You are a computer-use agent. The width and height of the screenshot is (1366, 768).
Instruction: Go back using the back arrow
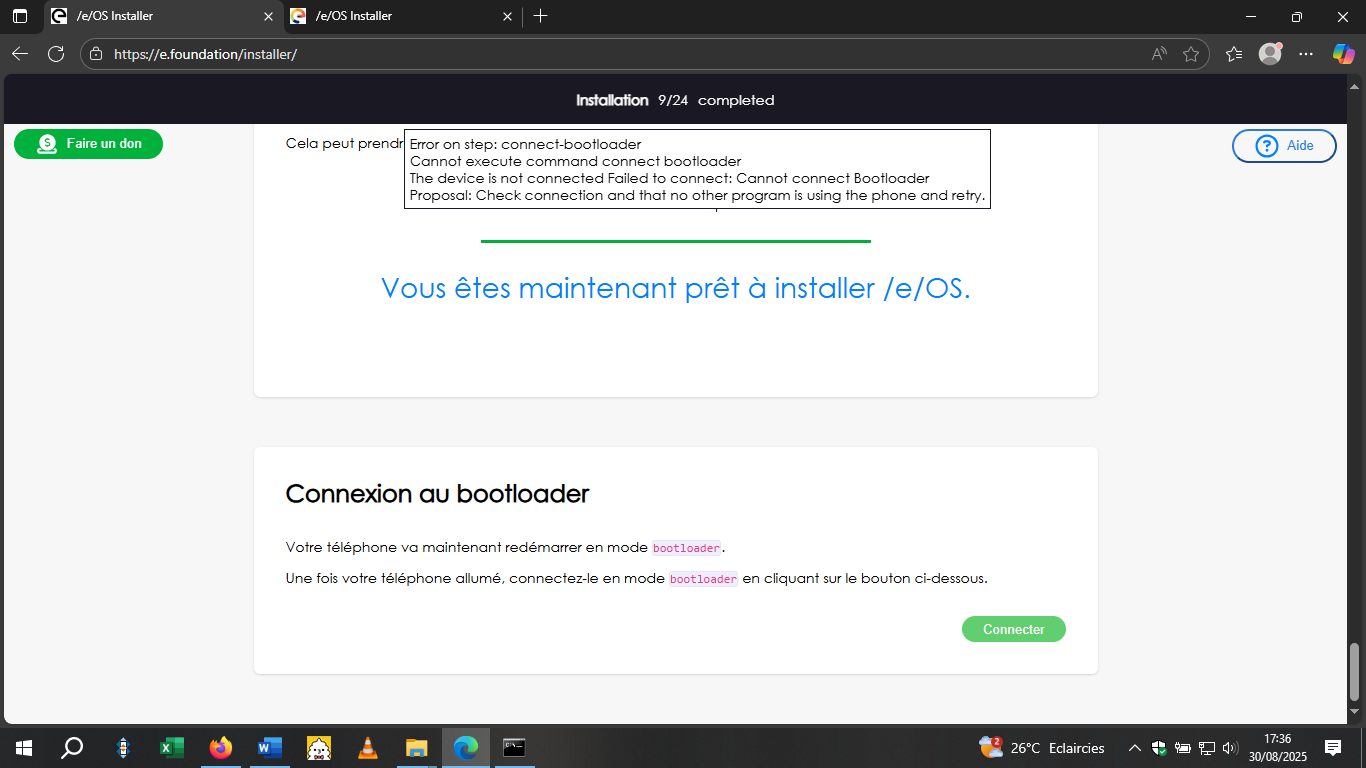(x=20, y=54)
